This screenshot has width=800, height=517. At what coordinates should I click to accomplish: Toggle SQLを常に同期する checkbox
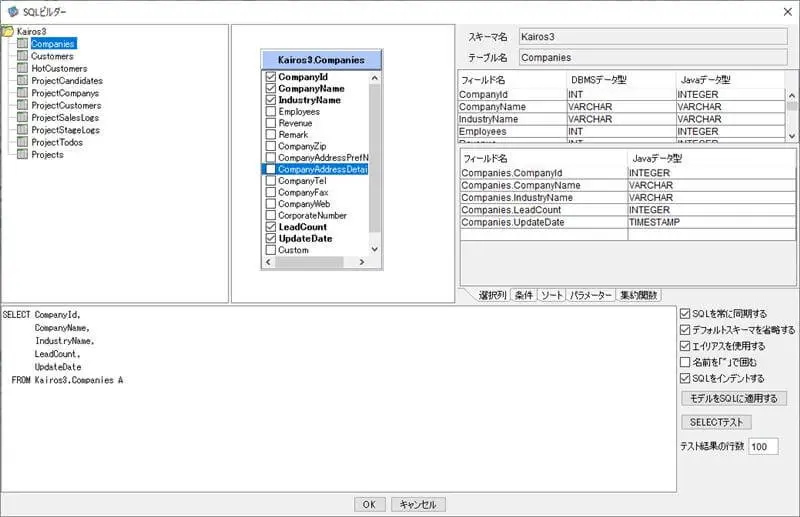[685, 313]
